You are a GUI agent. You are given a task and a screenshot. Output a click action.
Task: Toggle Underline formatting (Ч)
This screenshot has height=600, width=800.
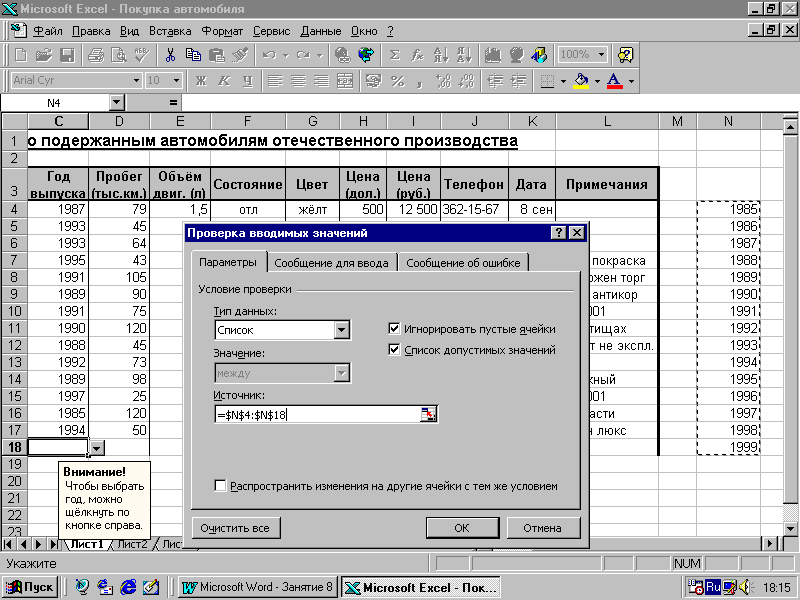pos(247,81)
